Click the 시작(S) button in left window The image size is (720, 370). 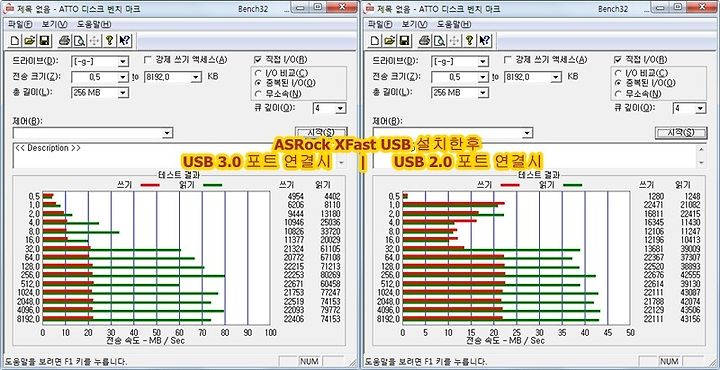(321, 133)
